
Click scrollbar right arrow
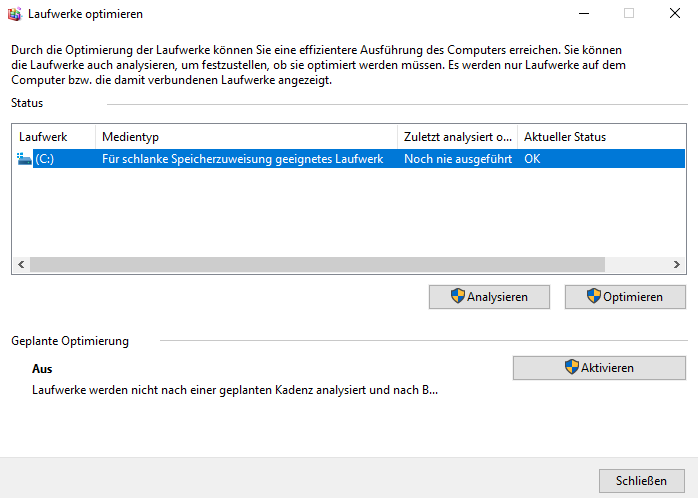pyautogui.click(x=677, y=264)
